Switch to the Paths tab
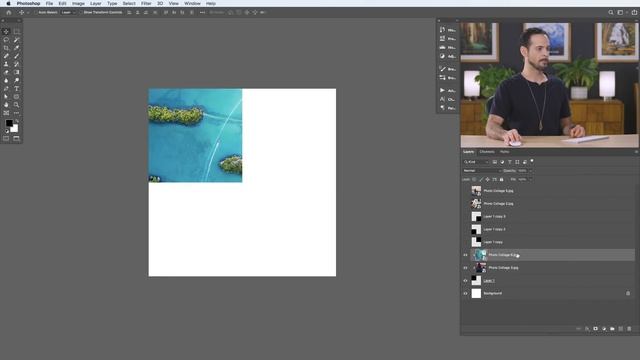Viewport: 640px width, 360px height. click(504, 152)
